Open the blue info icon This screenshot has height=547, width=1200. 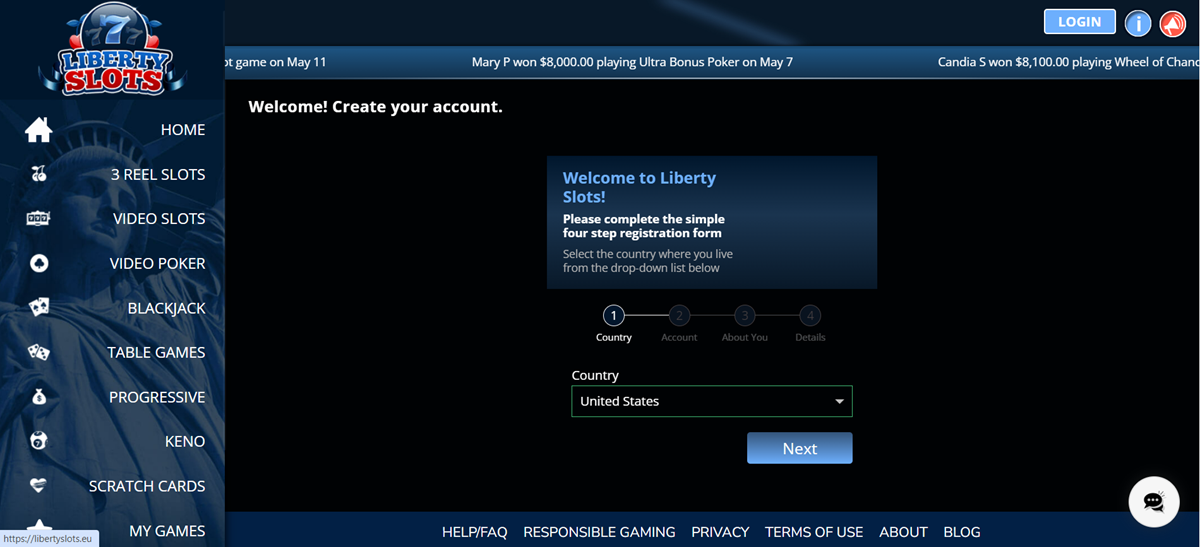point(1138,23)
